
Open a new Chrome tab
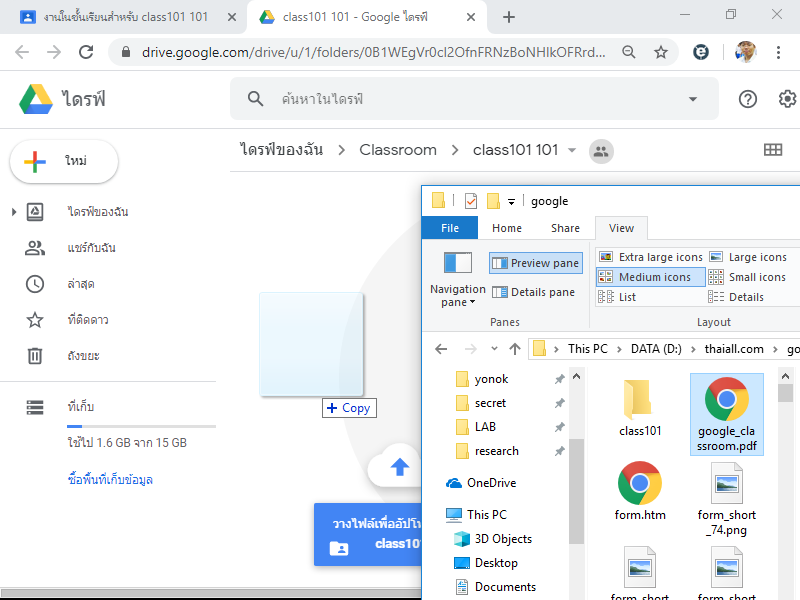click(509, 17)
